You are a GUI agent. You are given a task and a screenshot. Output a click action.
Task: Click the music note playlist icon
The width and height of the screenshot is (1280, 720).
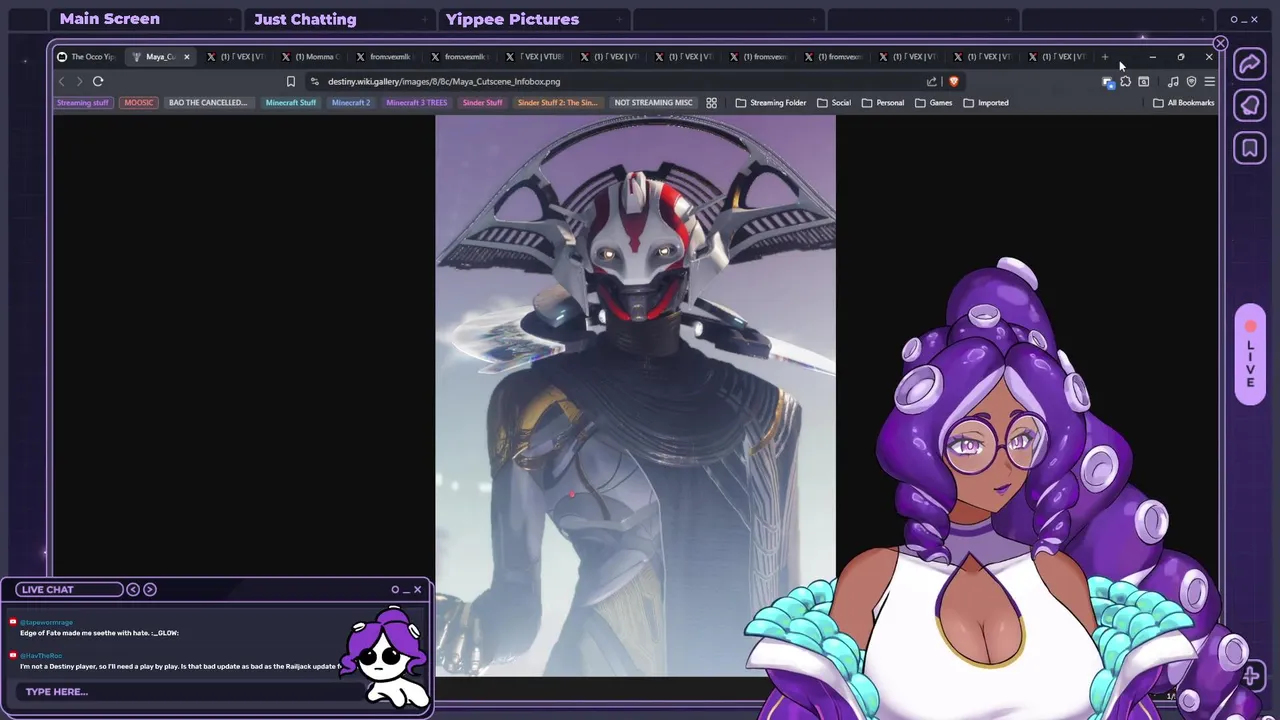(x=1173, y=82)
